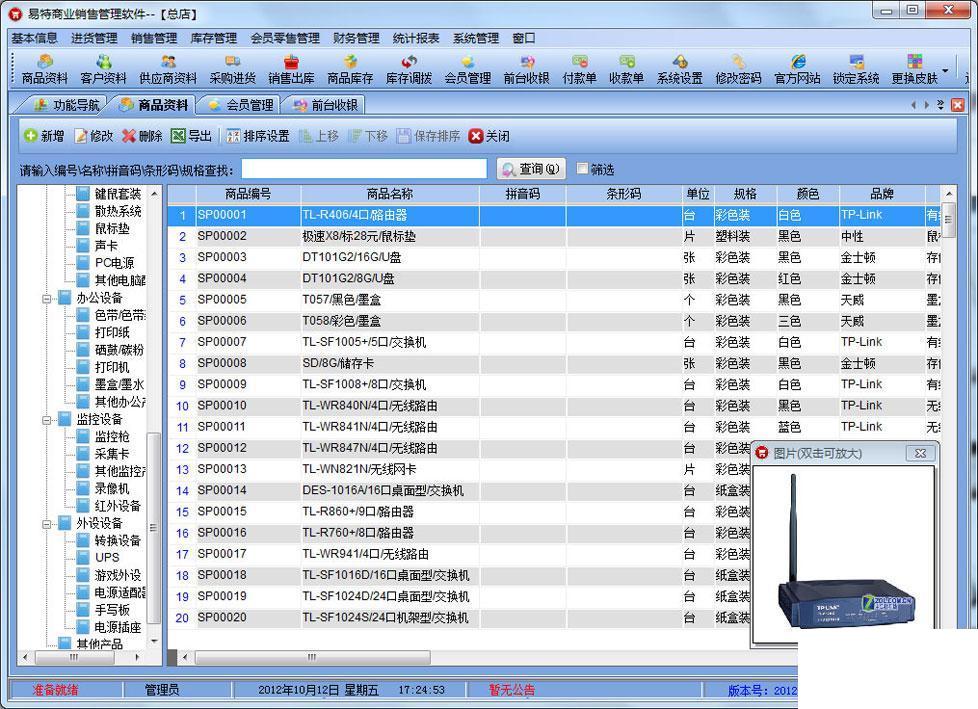Select row SP00010 TL-WR840N
This screenshot has height=709, width=978.
tap(554, 406)
